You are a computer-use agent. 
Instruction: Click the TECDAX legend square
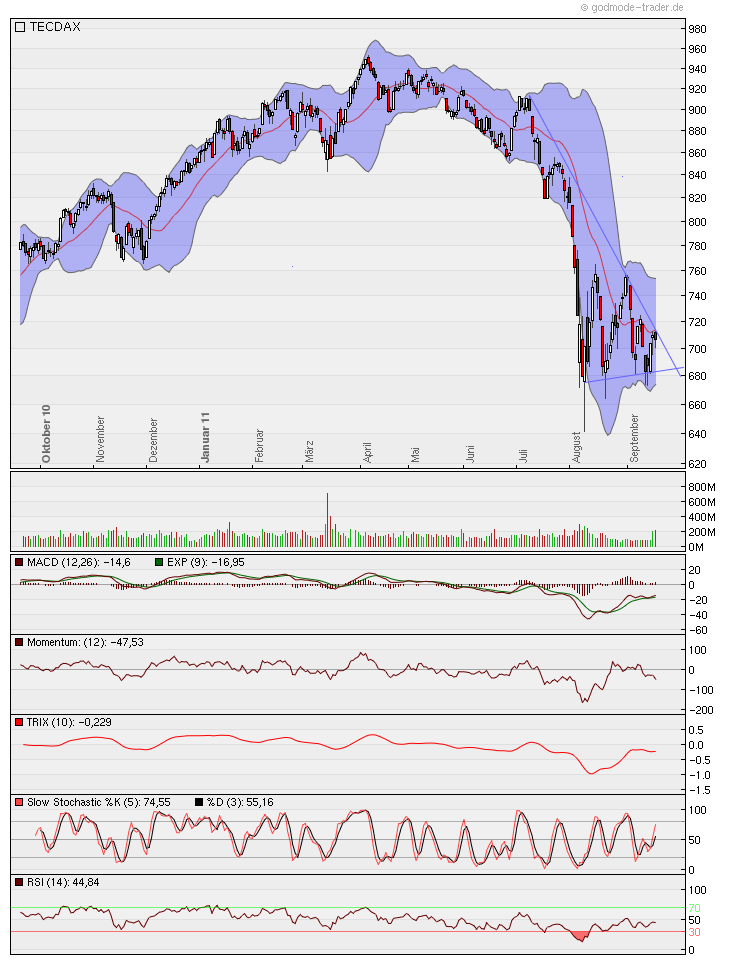click(20, 27)
